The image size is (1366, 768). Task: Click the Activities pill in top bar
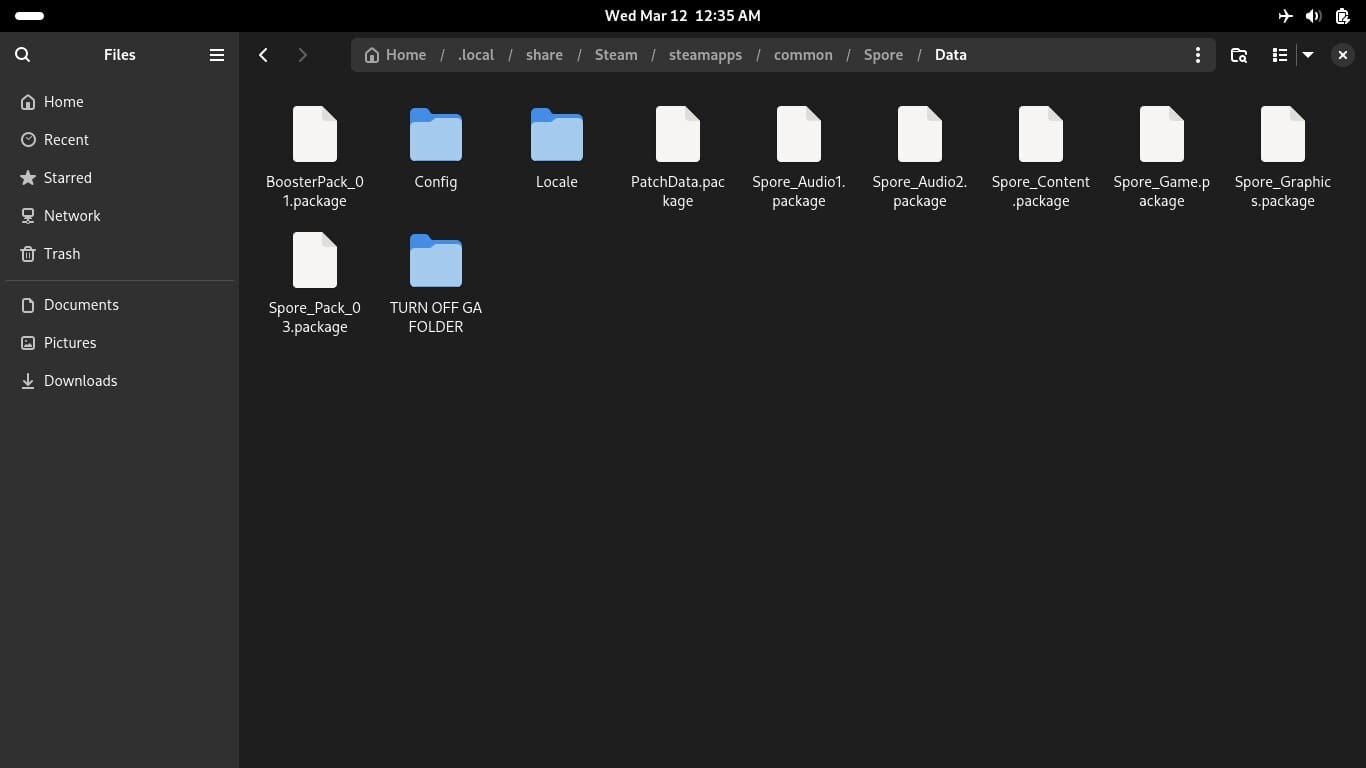pos(29,16)
